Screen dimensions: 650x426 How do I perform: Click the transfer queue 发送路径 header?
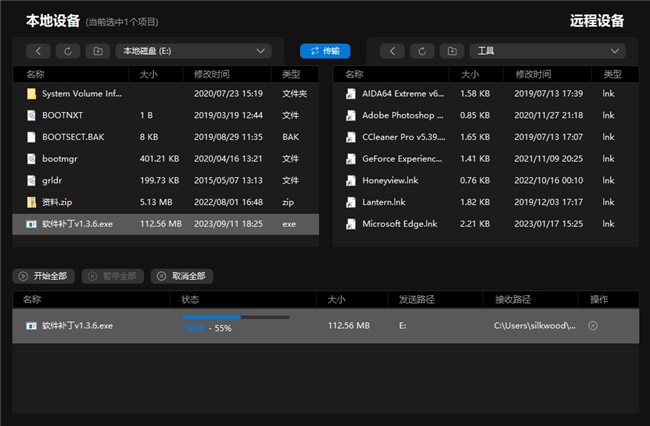(x=417, y=299)
